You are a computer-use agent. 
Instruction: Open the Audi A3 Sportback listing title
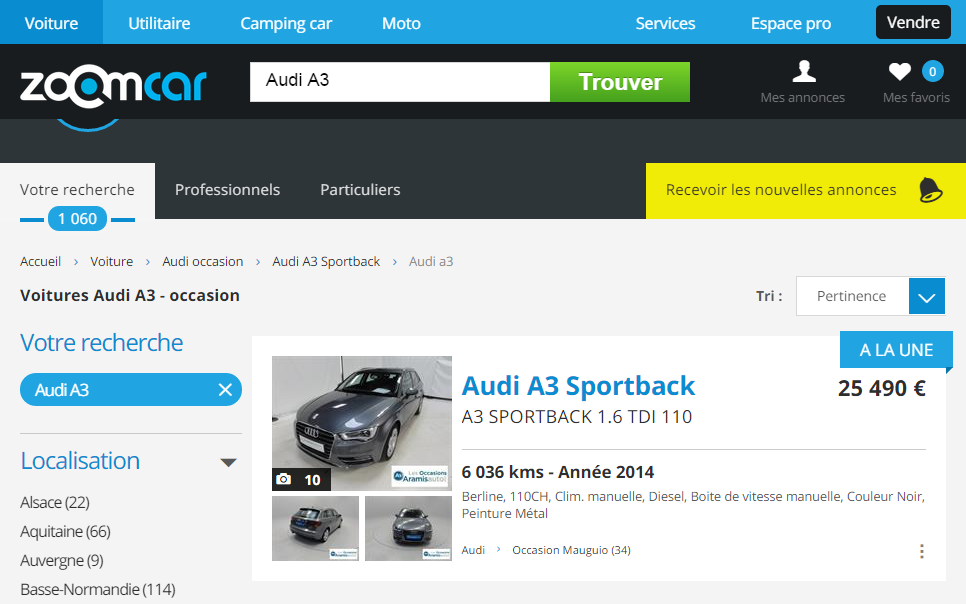tap(578, 386)
